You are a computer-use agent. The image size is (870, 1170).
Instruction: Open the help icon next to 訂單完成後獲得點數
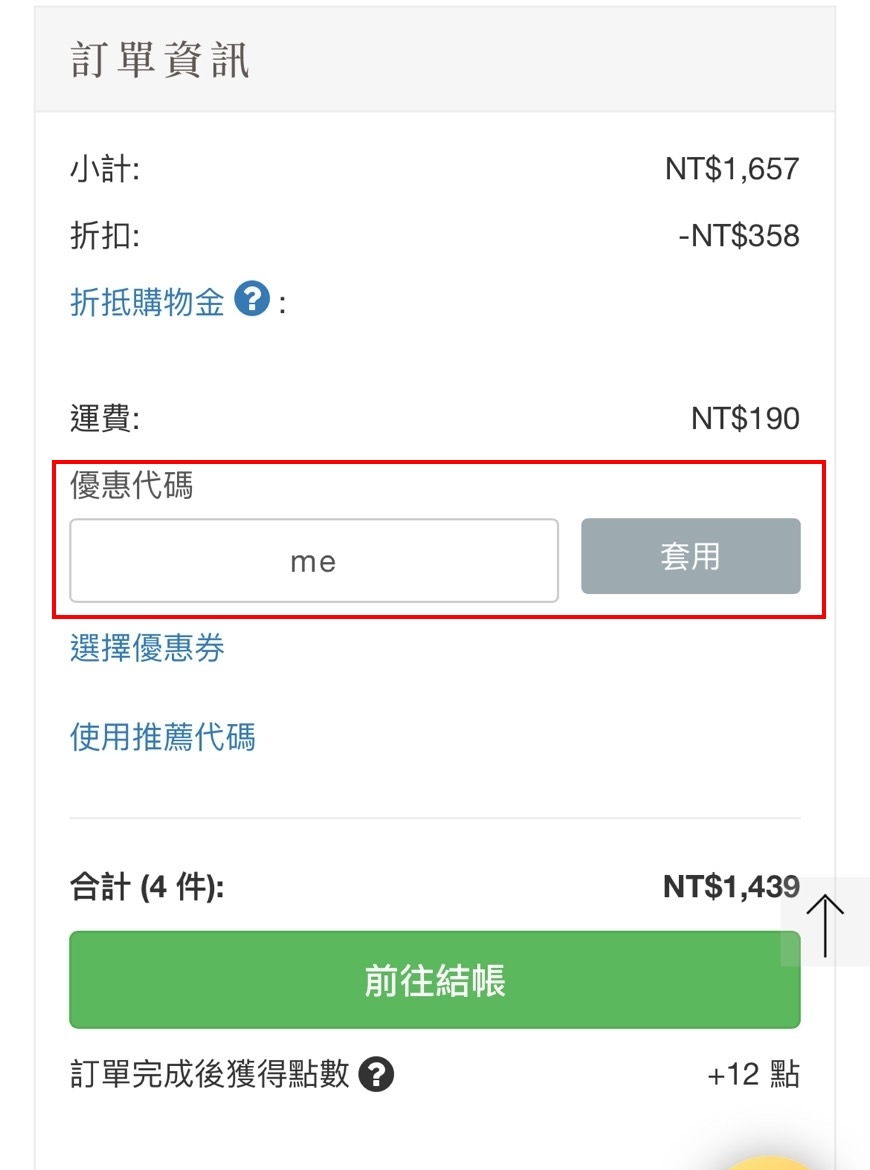click(376, 1075)
